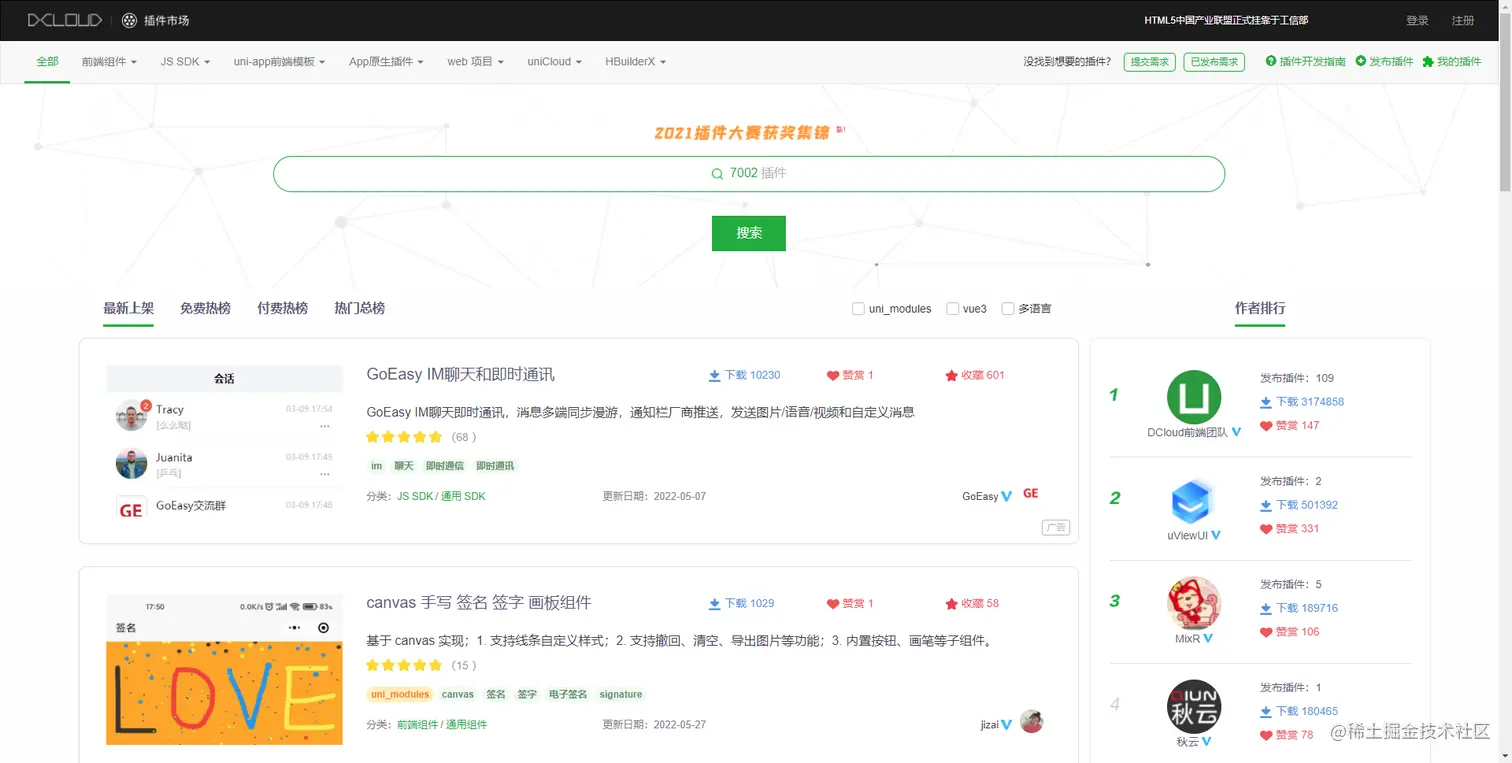
Task: Switch to the 免费热榜 tab
Action: pos(205,308)
